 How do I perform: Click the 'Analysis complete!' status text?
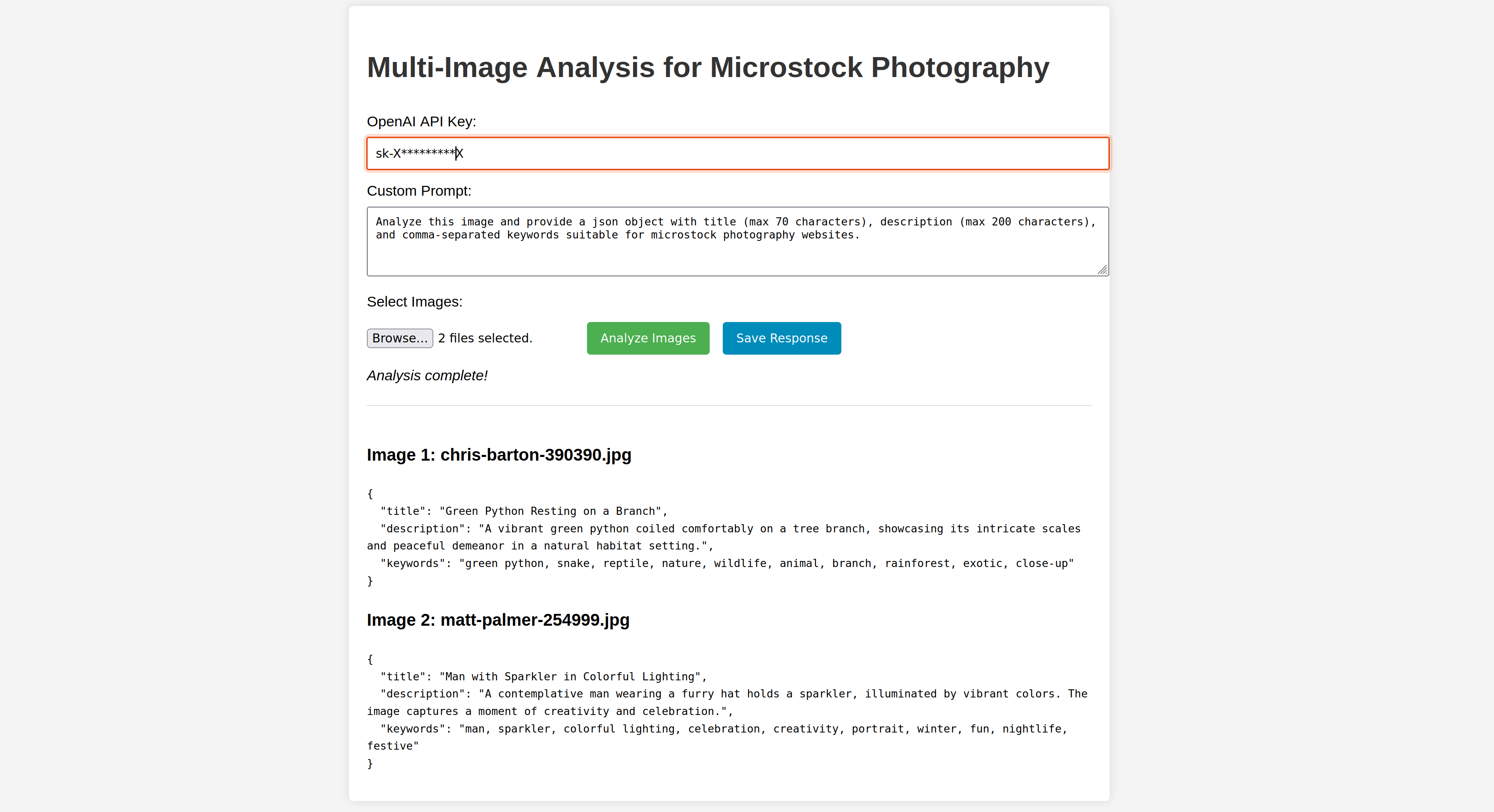click(x=427, y=376)
